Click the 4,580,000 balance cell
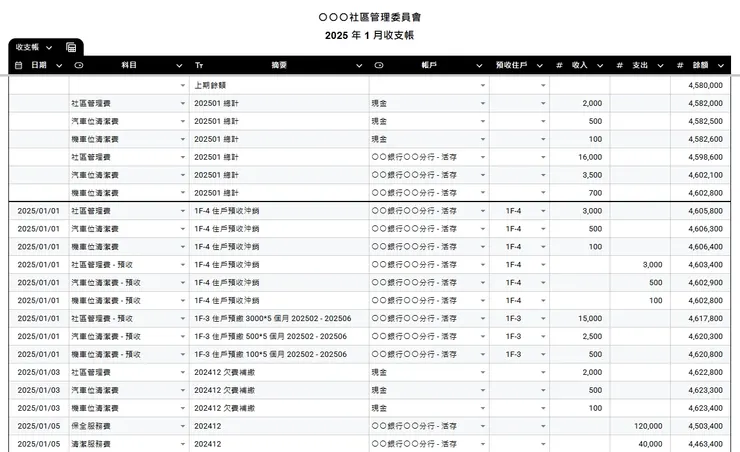This screenshot has height=452, width=740. click(700, 85)
